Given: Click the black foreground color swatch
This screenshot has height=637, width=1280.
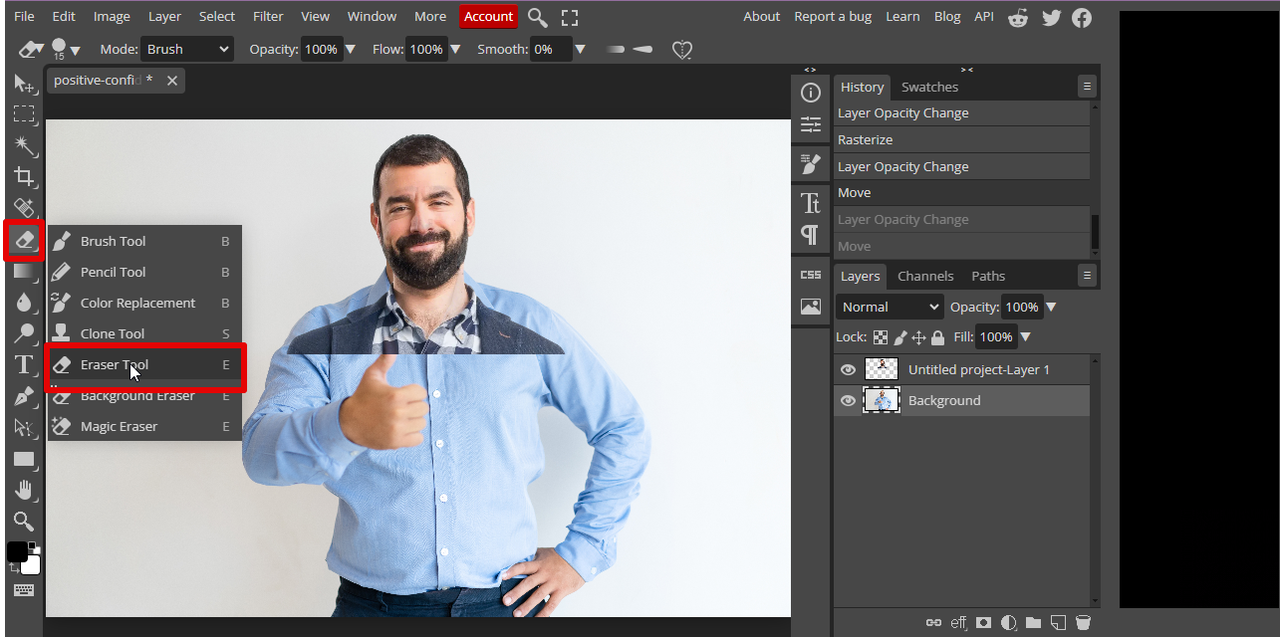Looking at the screenshot, I should click(17, 552).
